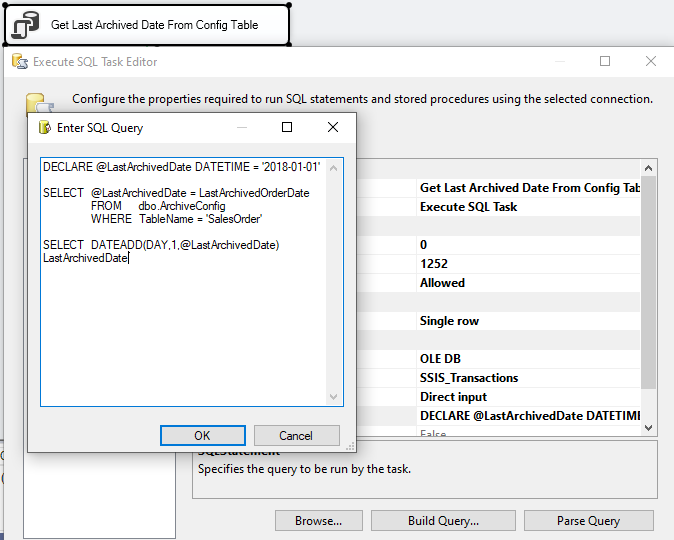Click the WHERE TableName = 'SalesOrder' line
674x540 pixels.
click(176, 219)
